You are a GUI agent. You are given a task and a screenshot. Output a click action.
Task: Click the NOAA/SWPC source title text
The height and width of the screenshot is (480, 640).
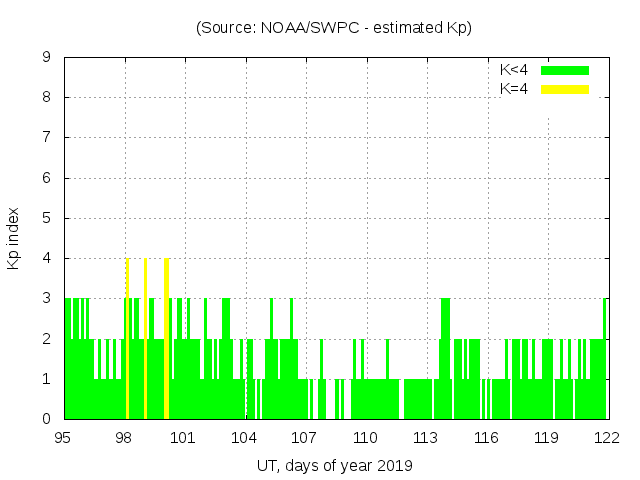tap(334, 28)
